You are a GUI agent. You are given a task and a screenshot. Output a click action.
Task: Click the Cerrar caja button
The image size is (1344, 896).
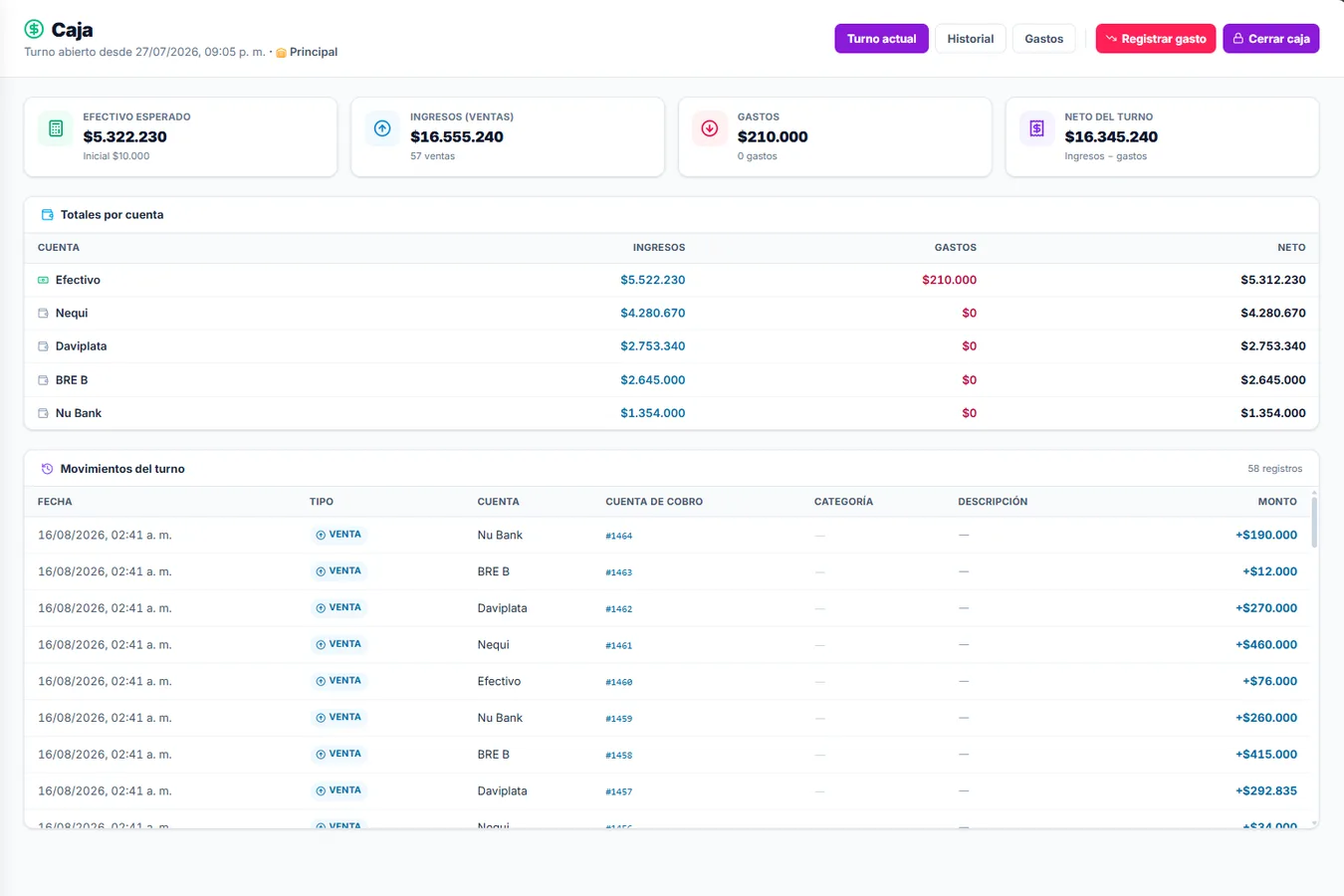tap(1271, 39)
